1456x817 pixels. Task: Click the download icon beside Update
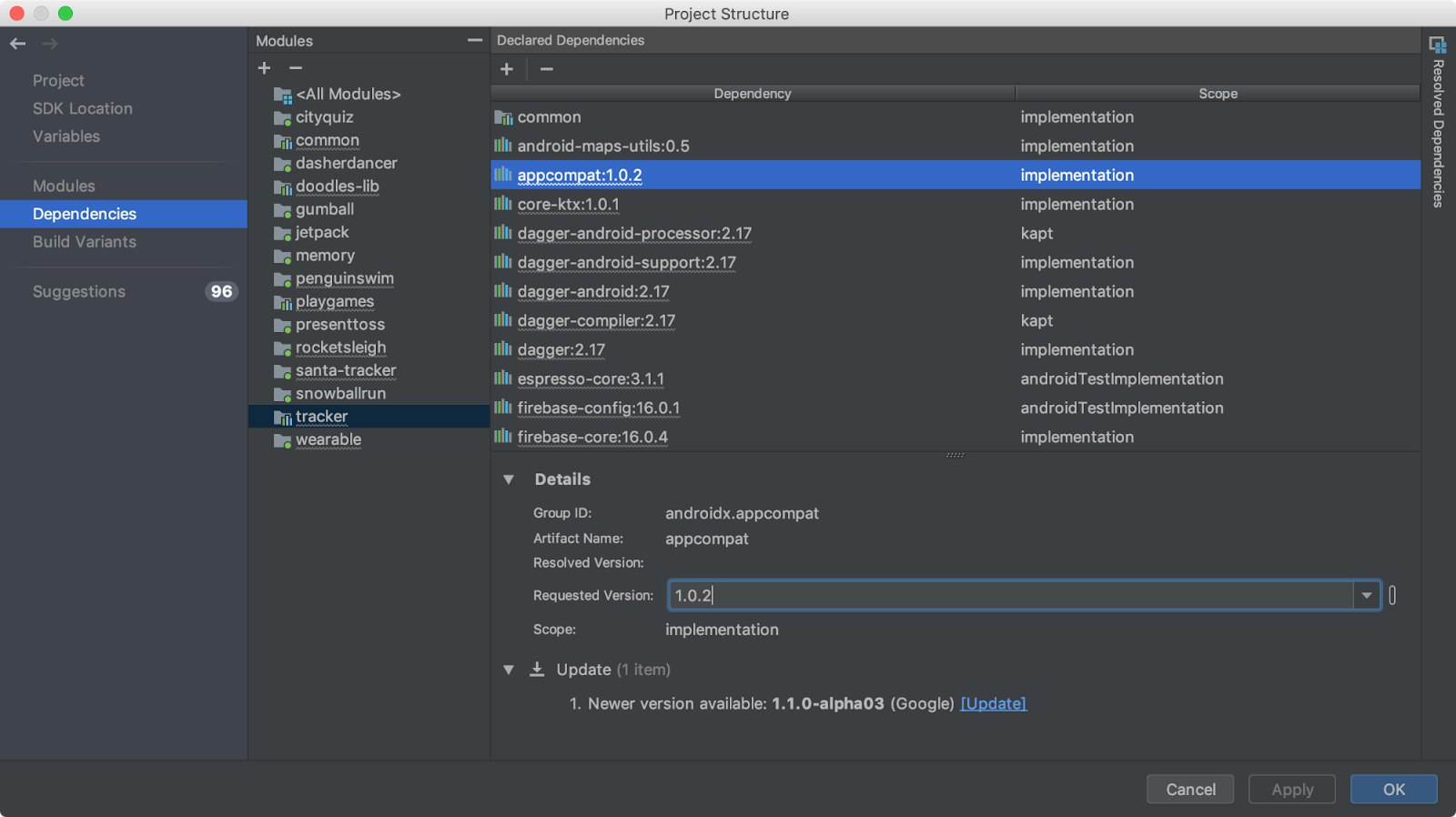(x=537, y=670)
